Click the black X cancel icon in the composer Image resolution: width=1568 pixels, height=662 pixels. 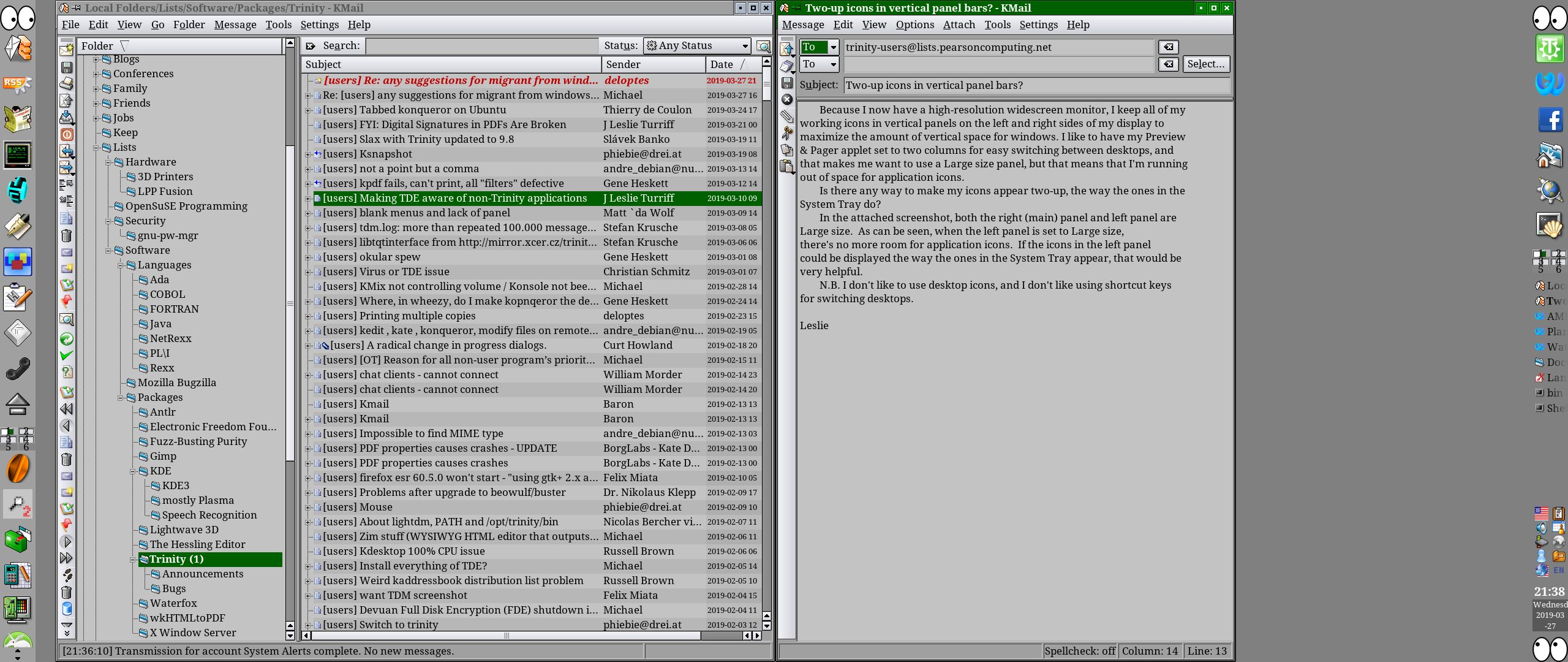pyautogui.click(x=787, y=99)
